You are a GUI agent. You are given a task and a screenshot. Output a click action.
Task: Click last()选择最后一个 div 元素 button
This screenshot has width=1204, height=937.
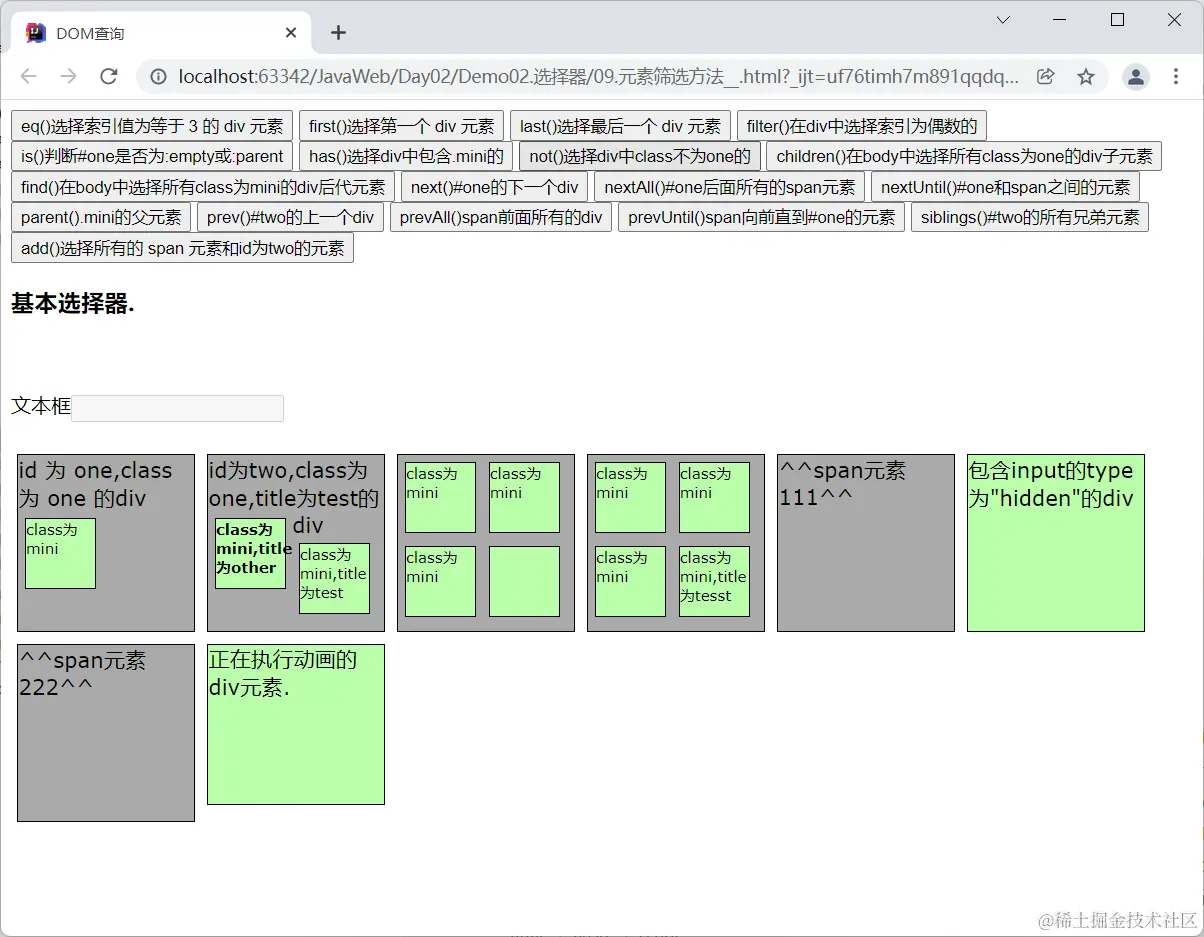coord(620,126)
